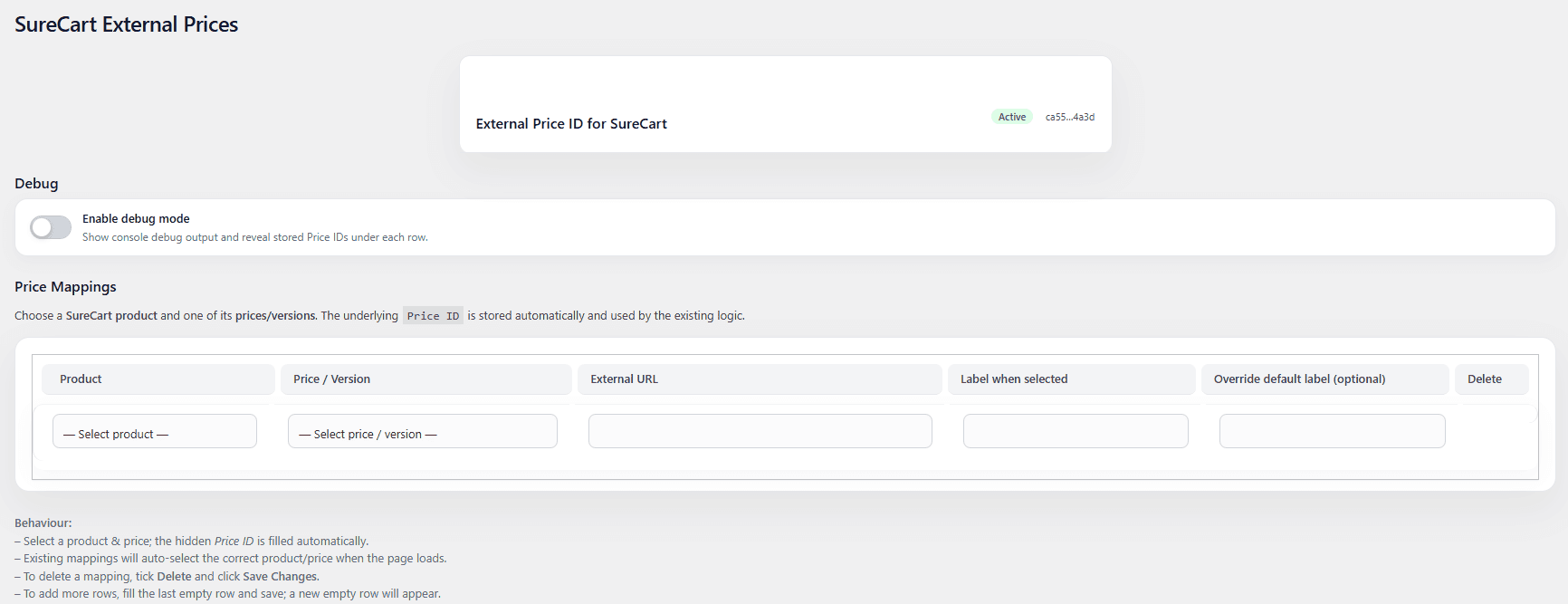
Task: Focus the External URL input field
Action: tap(760, 431)
